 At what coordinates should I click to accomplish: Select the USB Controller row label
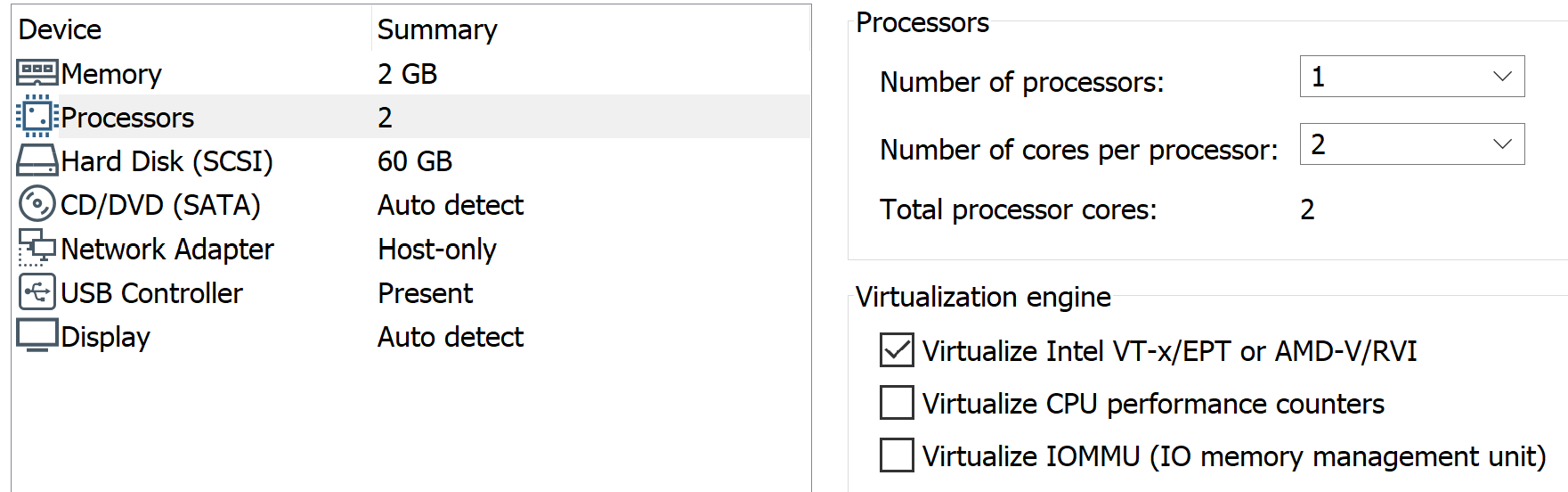(151, 293)
